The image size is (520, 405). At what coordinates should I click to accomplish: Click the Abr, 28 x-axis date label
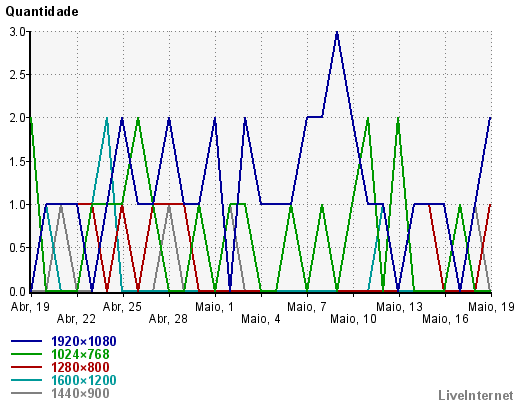point(168,319)
